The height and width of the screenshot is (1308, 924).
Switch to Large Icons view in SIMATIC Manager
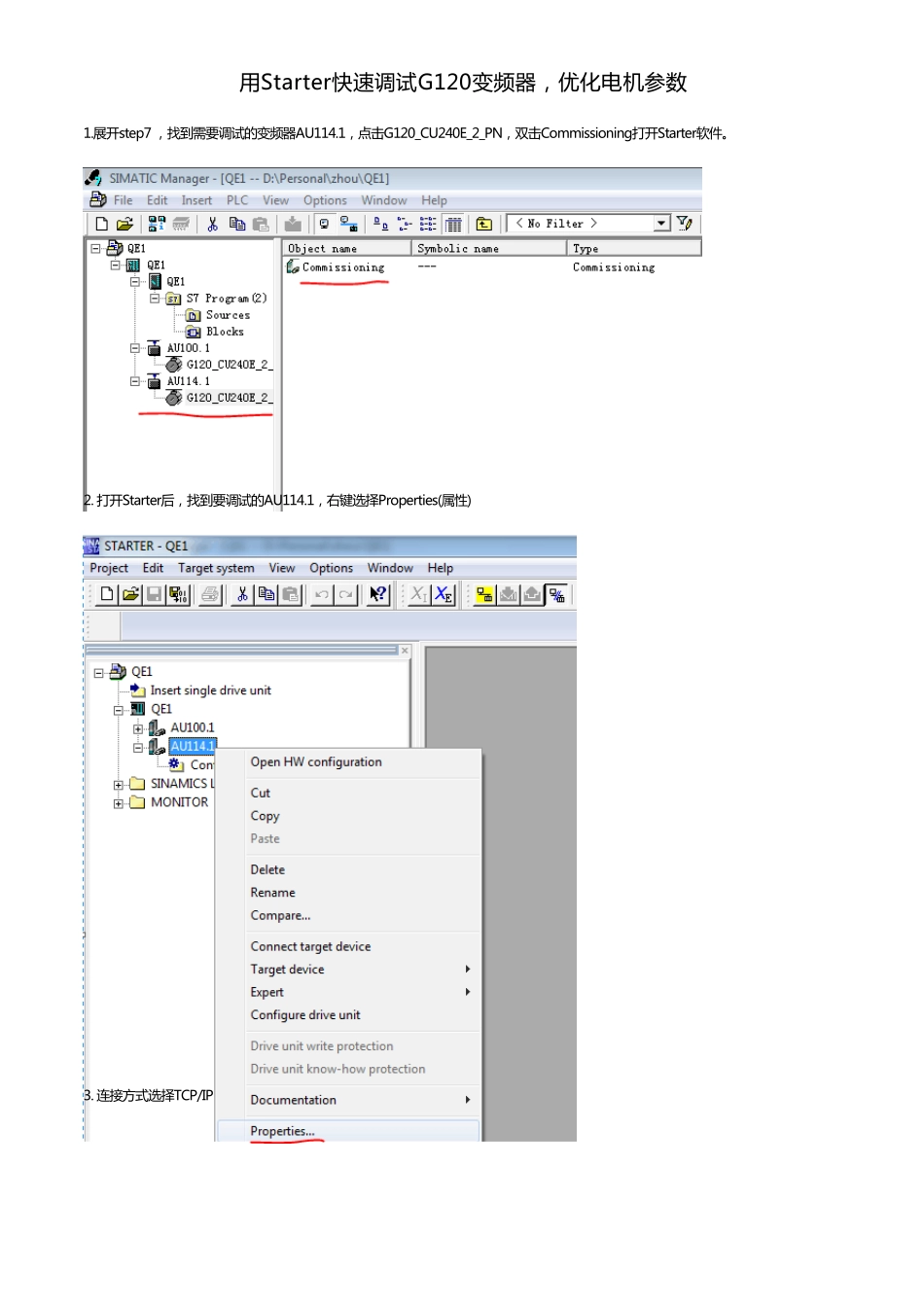381,224
